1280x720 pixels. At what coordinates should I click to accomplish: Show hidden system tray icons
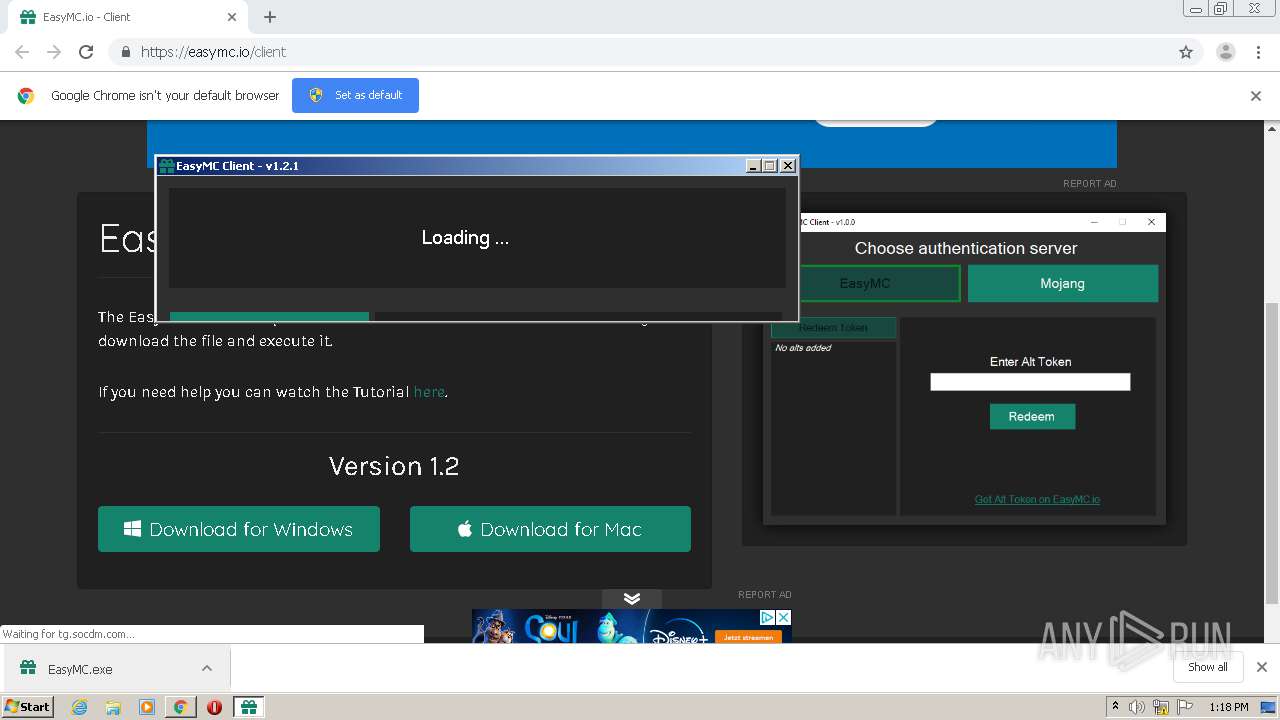[1115, 707]
